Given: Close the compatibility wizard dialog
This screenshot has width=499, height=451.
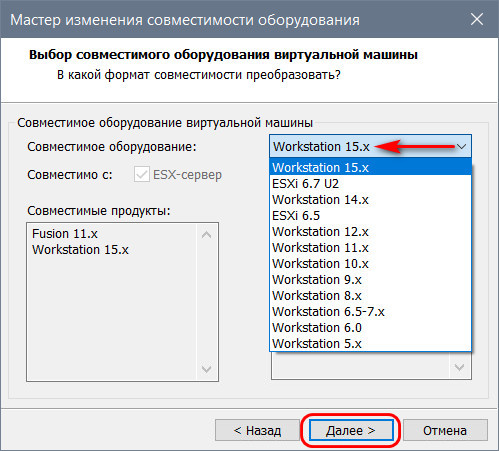Looking at the screenshot, I should coord(477,19).
